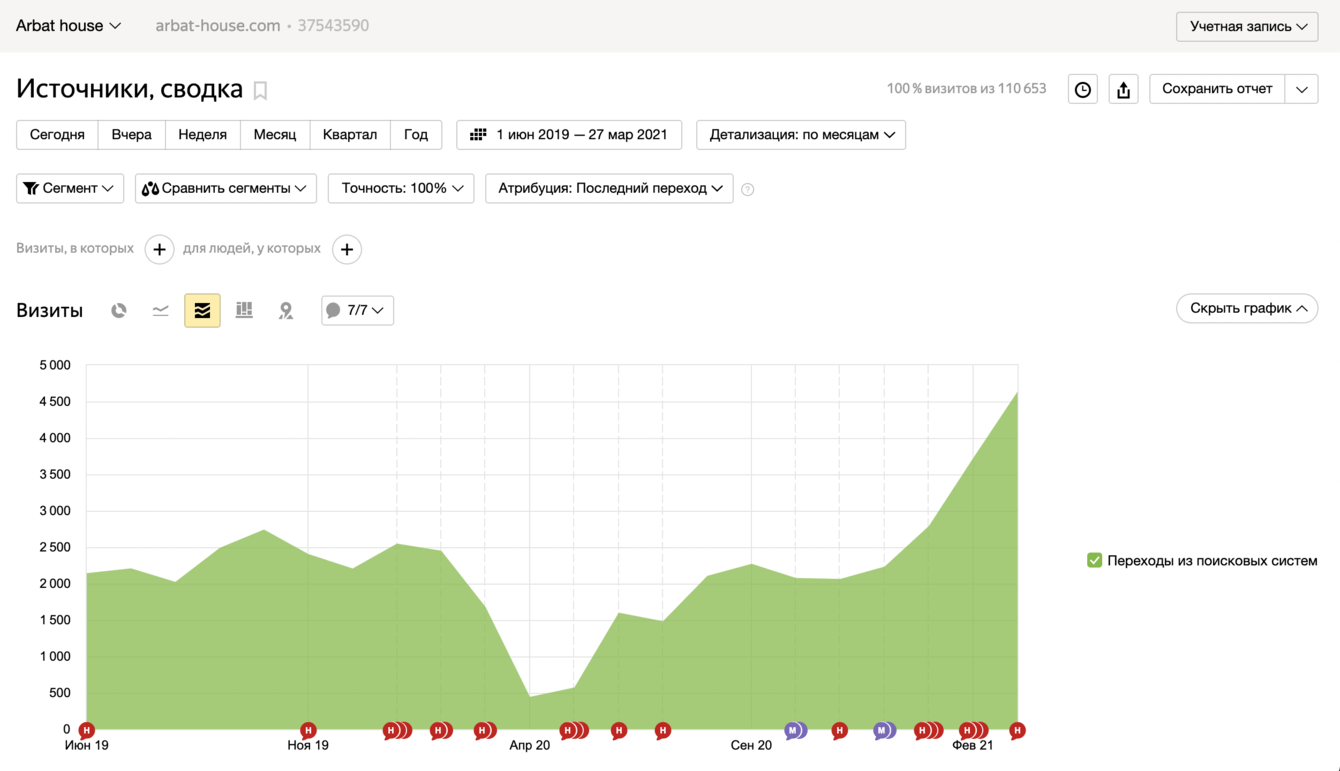Uncheck Переходы из поисковых систем legend checkbox
Viewport: 1340px width, 771px height.
1094,560
